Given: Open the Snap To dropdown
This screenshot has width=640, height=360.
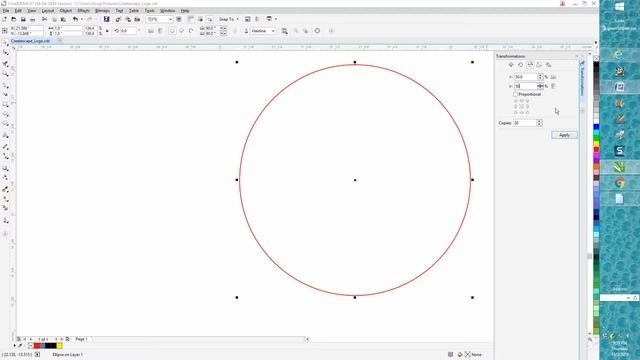Looking at the screenshot, I should [x=238, y=19].
